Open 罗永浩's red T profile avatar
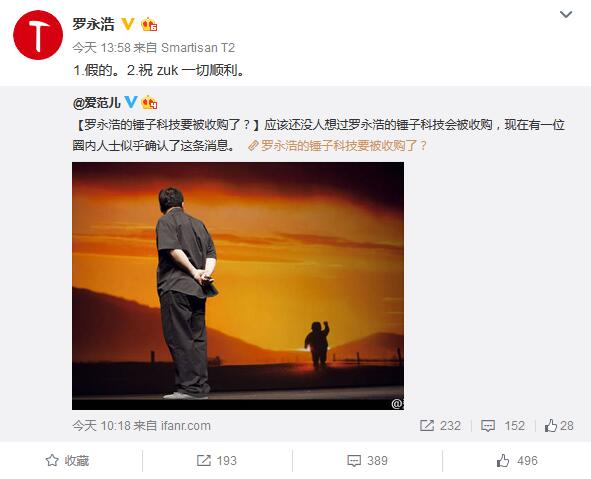Viewport: 591px width, 479px height. click(38, 35)
